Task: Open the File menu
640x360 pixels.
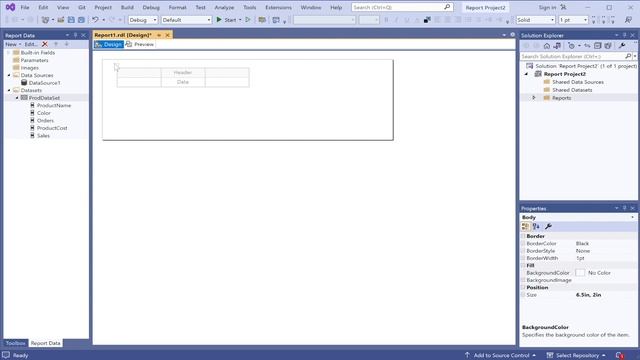Action: click(x=25, y=7)
